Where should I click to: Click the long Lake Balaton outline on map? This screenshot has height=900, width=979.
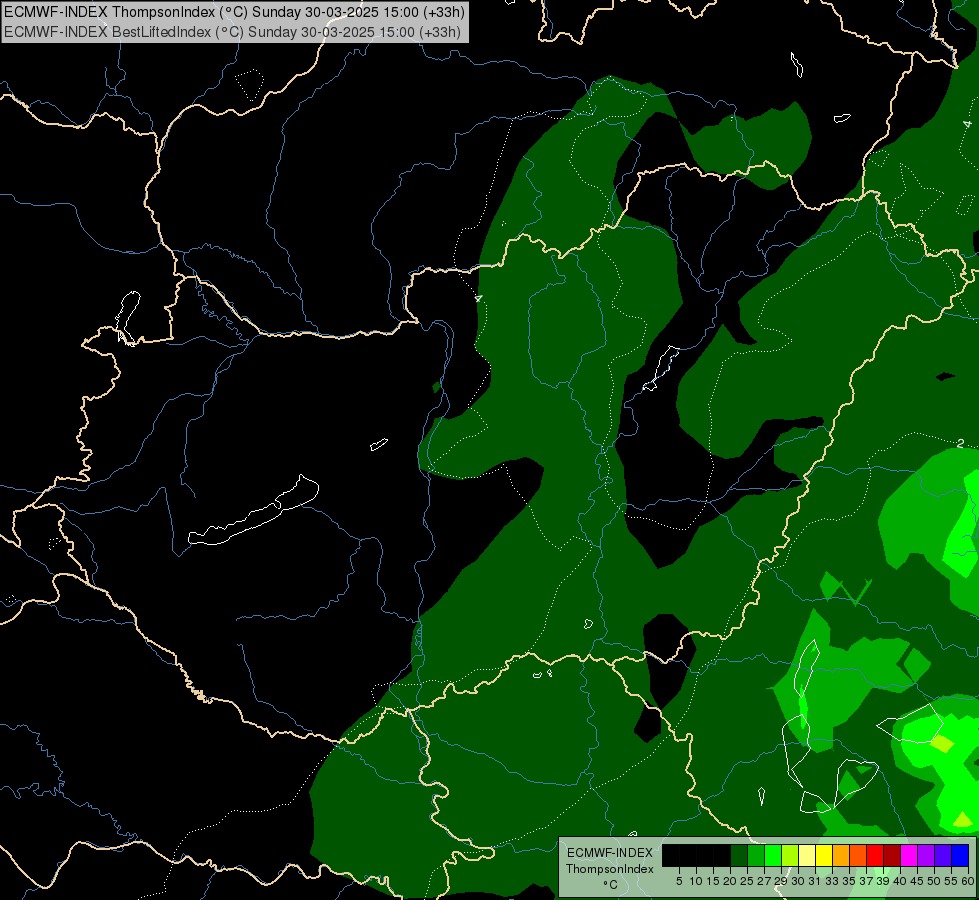(x=253, y=511)
